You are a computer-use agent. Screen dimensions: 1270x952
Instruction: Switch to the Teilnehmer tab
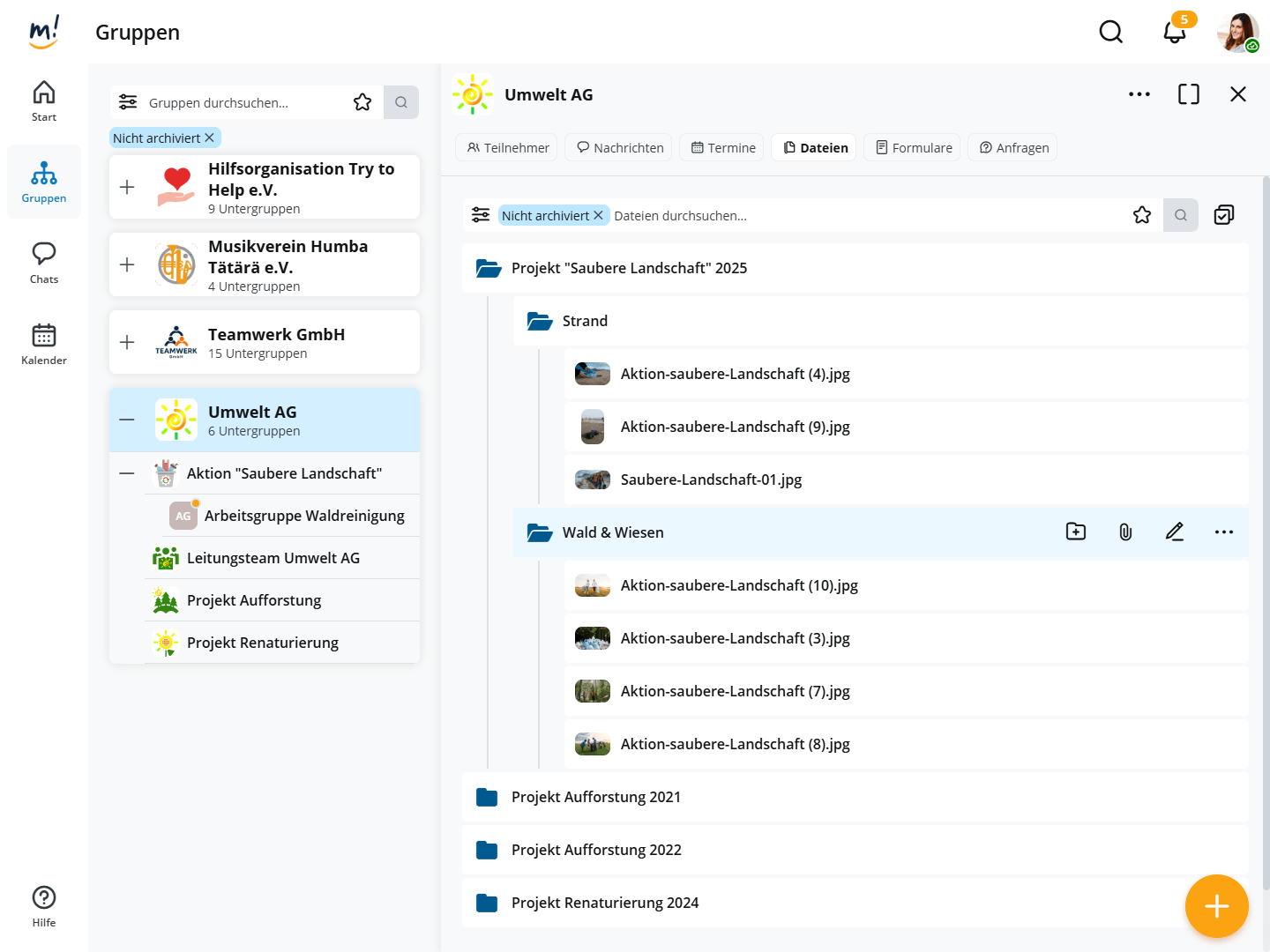coord(508,147)
